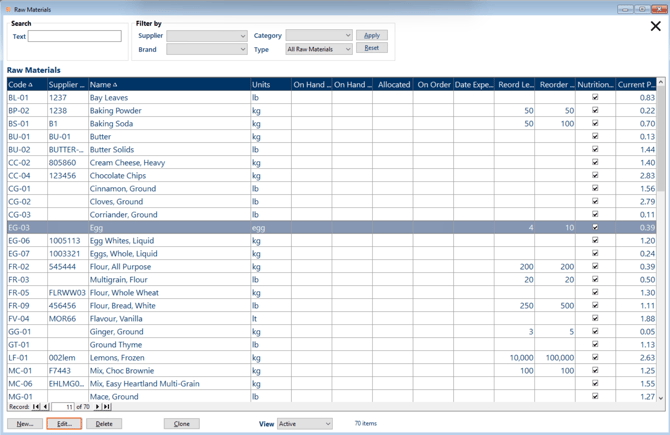Uncheck Nutrition checkbox for Lemons, Frozen

point(595,358)
